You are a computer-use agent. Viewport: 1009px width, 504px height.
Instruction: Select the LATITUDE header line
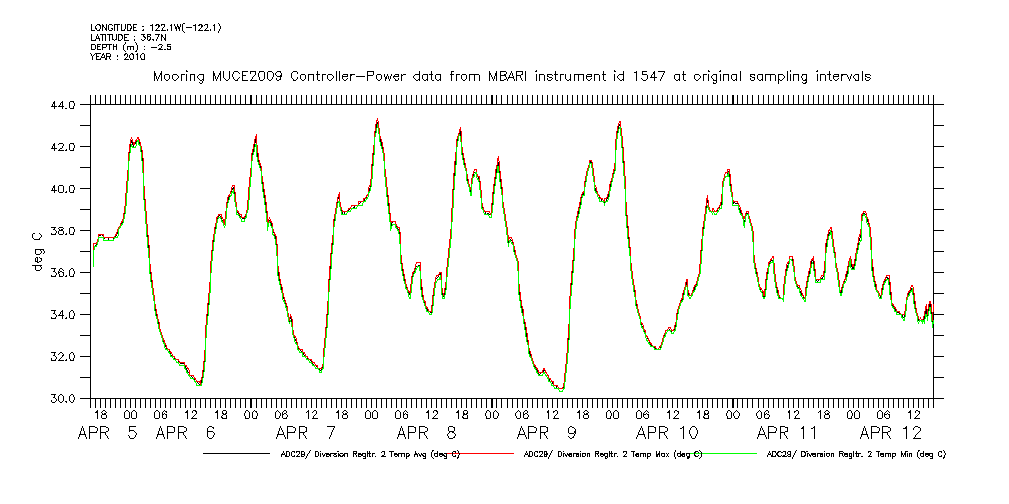pos(128,36)
